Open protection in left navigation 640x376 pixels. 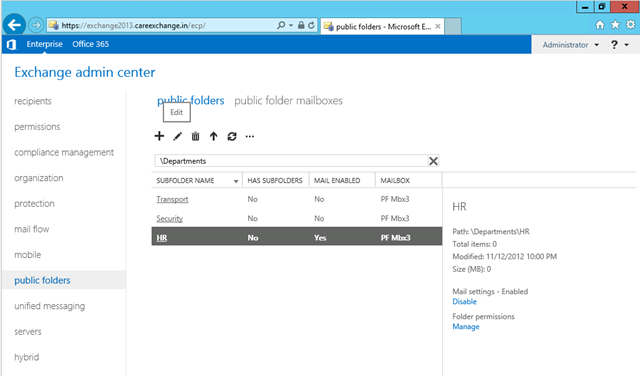pyautogui.click(x=34, y=204)
